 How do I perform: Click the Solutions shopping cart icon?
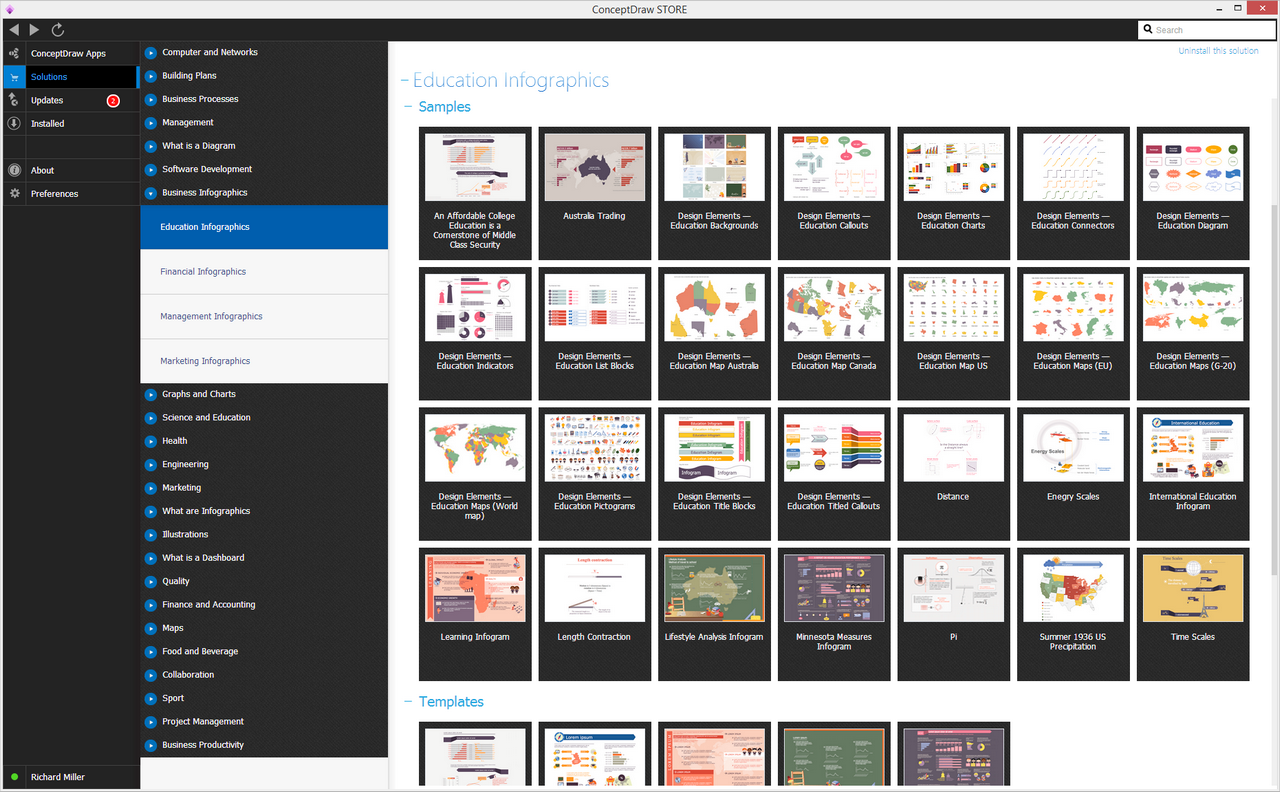[x=14, y=77]
